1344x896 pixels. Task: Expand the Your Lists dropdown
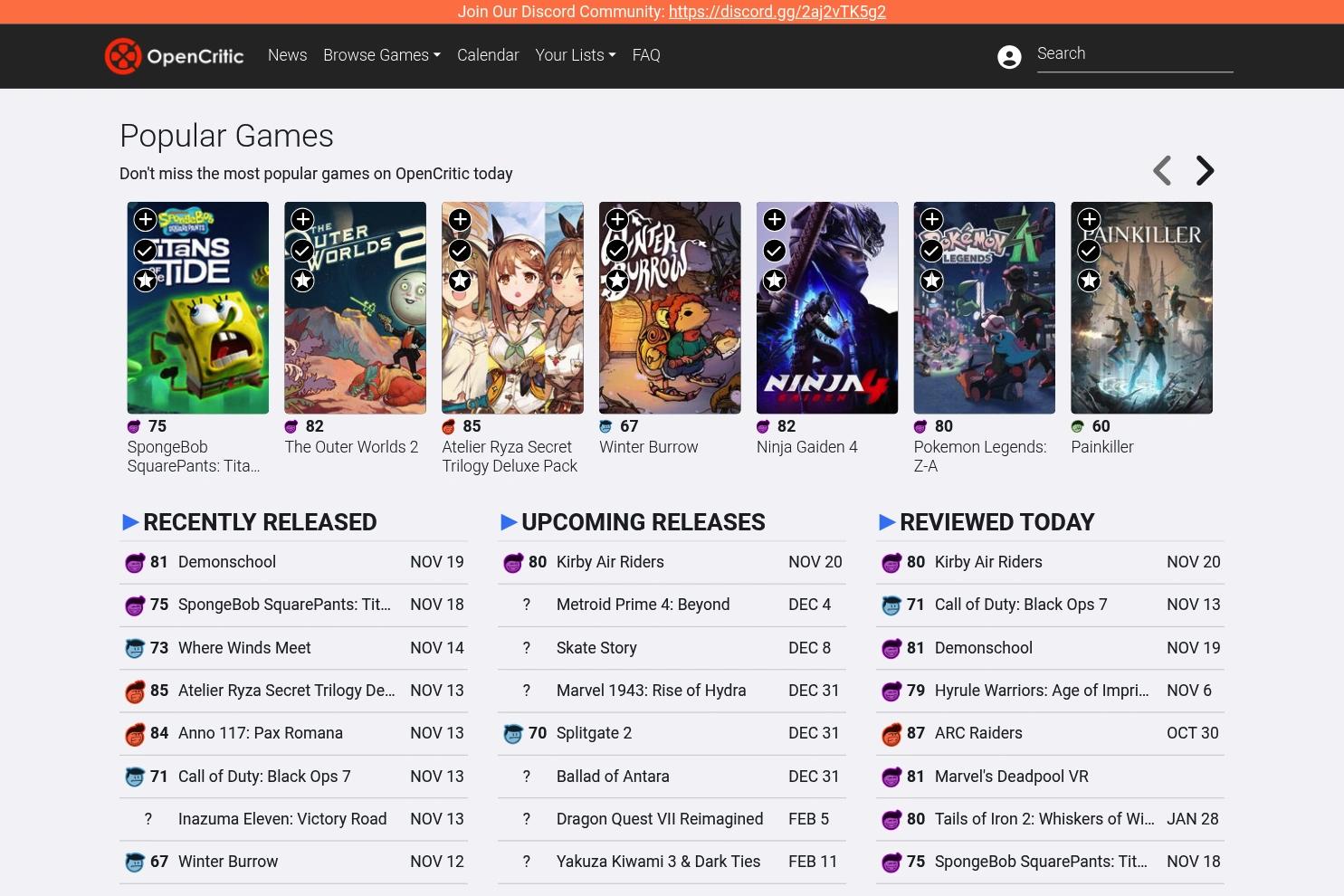[576, 55]
